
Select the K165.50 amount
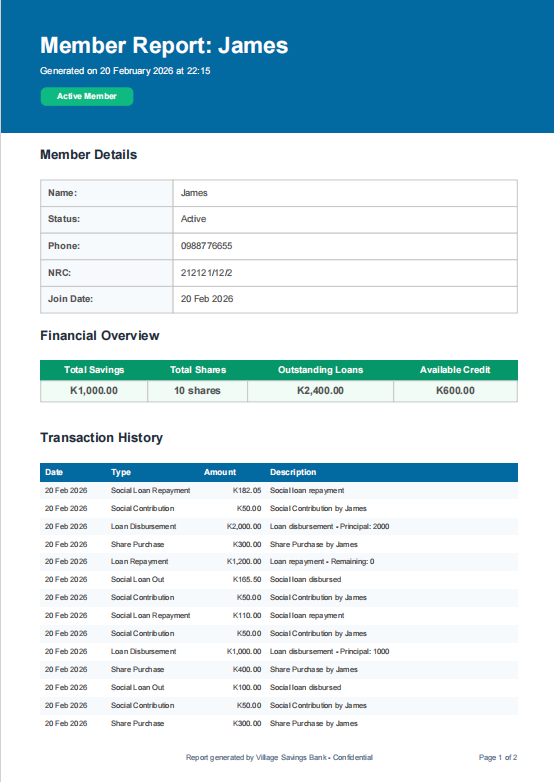pos(247,580)
